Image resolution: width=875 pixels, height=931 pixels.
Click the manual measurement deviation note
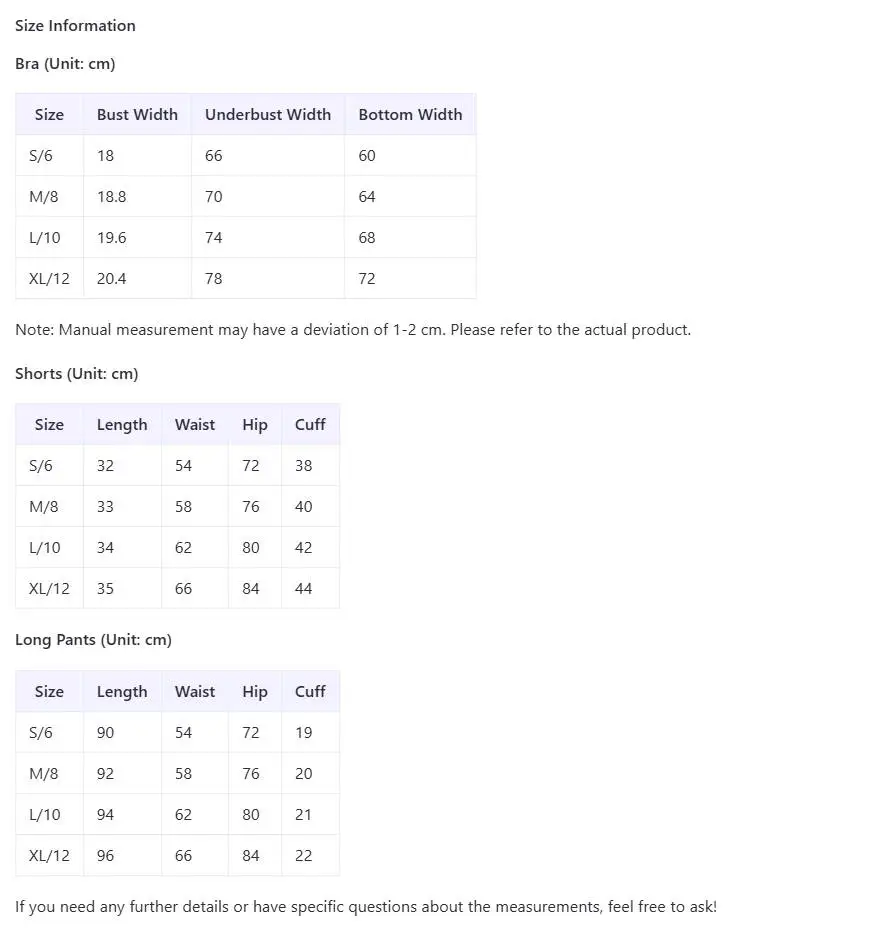(353, 330)
